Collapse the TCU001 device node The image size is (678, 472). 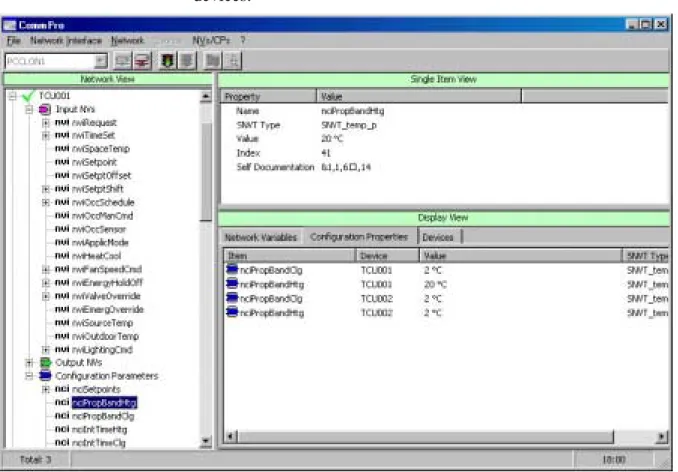click(13, 96)
